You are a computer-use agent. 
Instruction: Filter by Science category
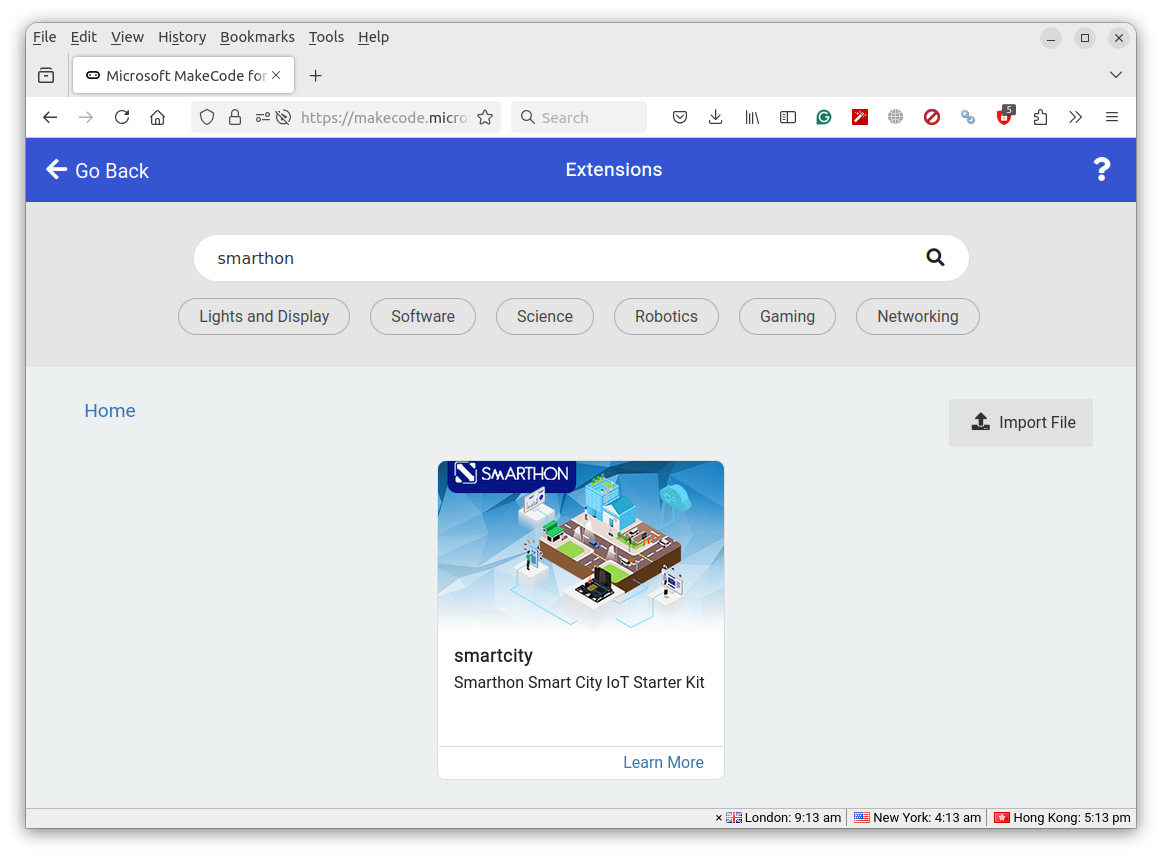(545, 317)
